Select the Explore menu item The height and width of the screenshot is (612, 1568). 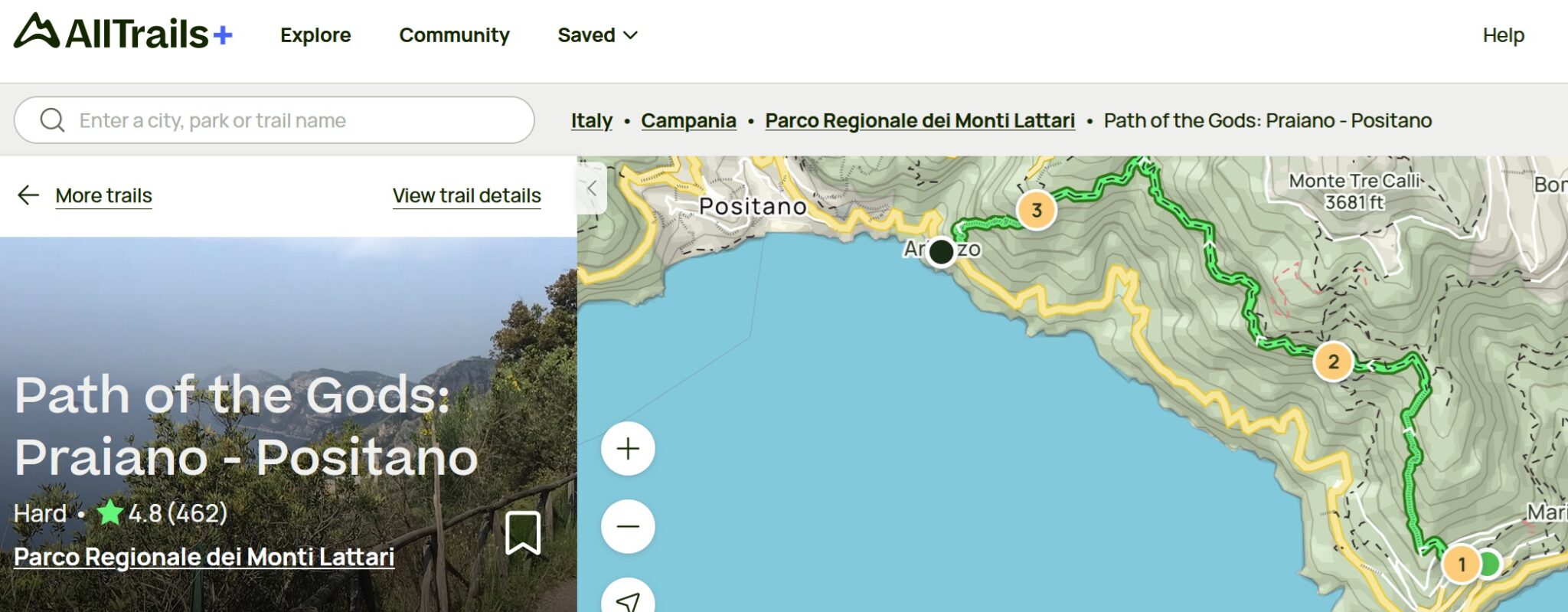315,34
